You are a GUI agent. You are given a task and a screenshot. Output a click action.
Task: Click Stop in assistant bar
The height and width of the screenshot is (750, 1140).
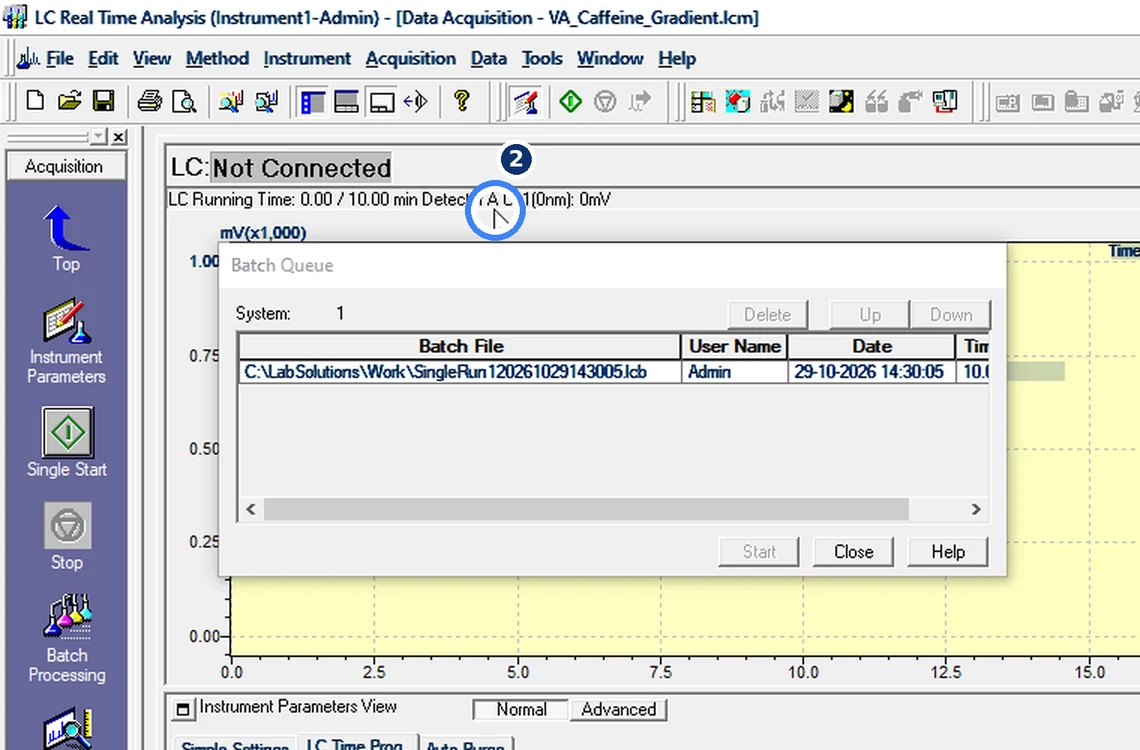click(67, 536)
